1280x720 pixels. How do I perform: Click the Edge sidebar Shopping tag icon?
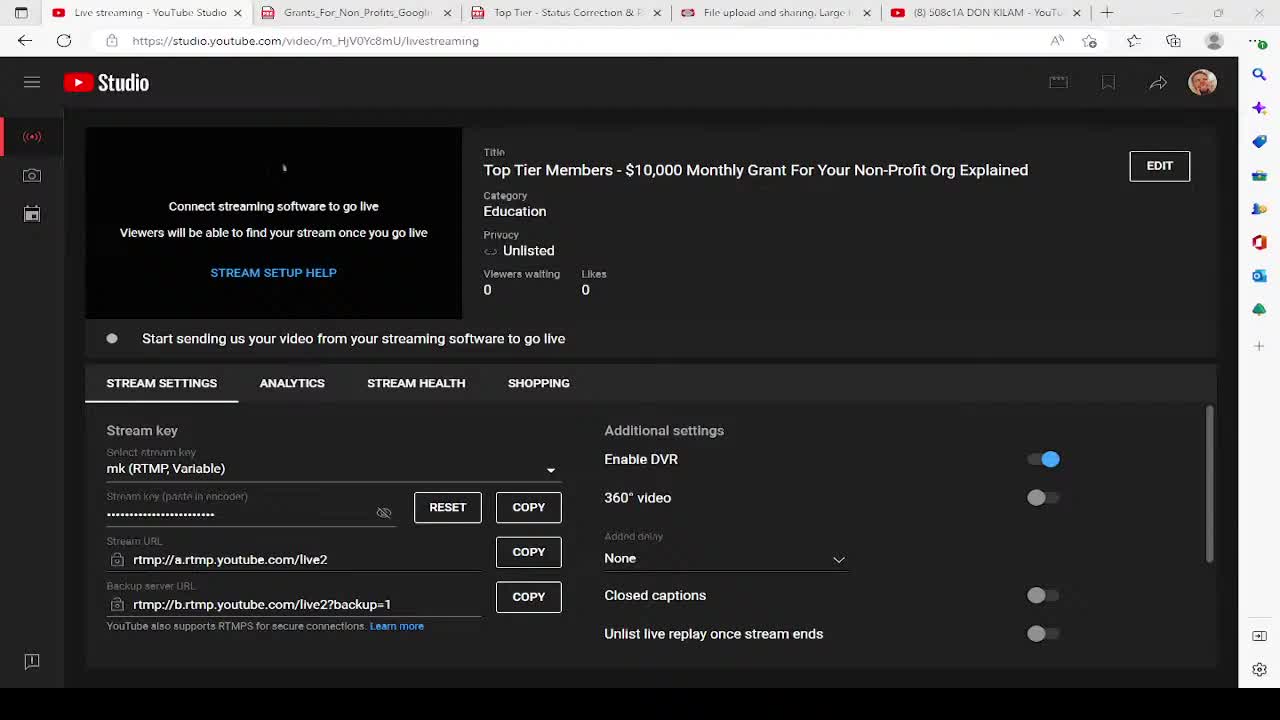pos(1259,142)
